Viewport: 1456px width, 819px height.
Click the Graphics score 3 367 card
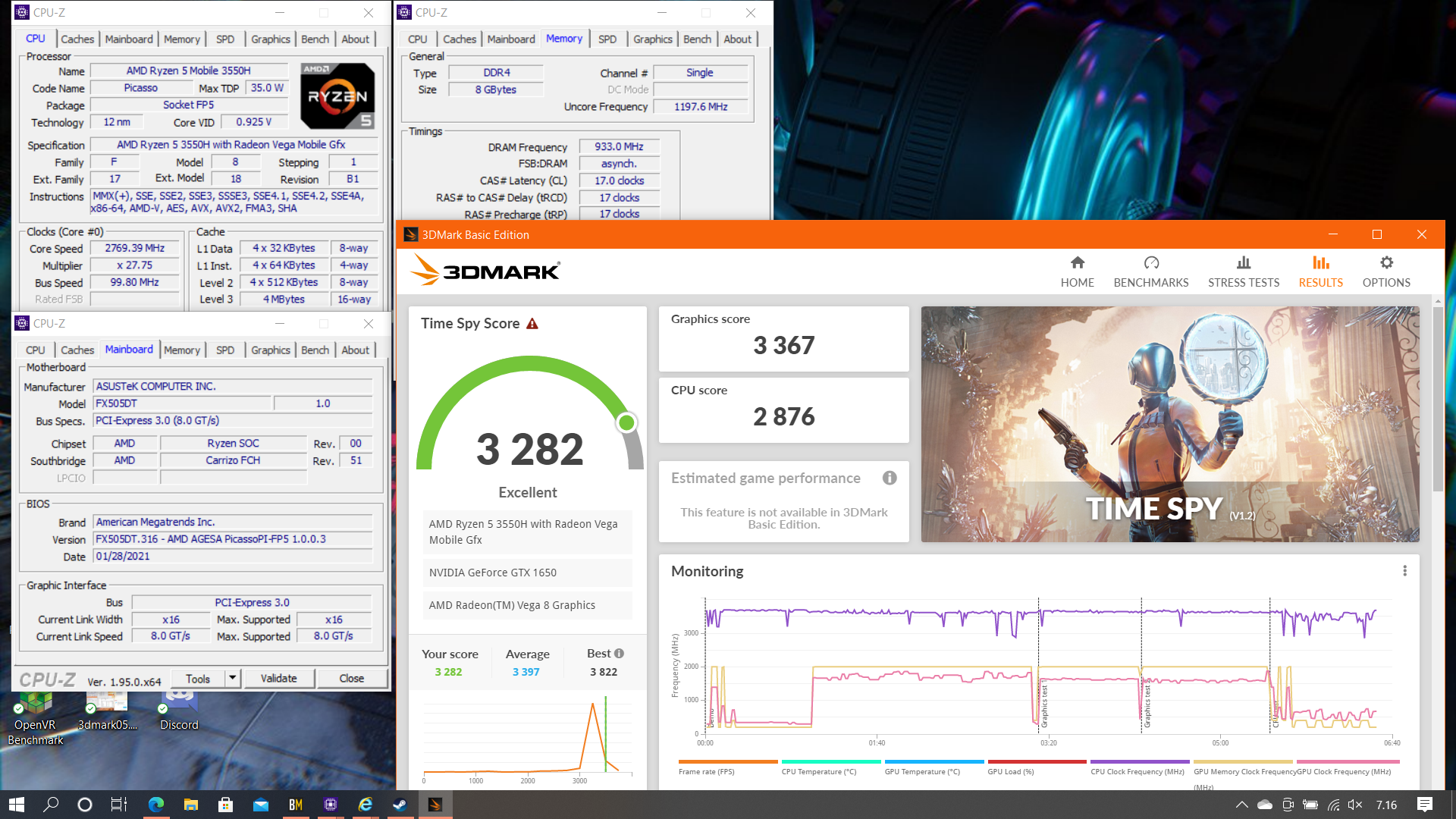(783, 338)
